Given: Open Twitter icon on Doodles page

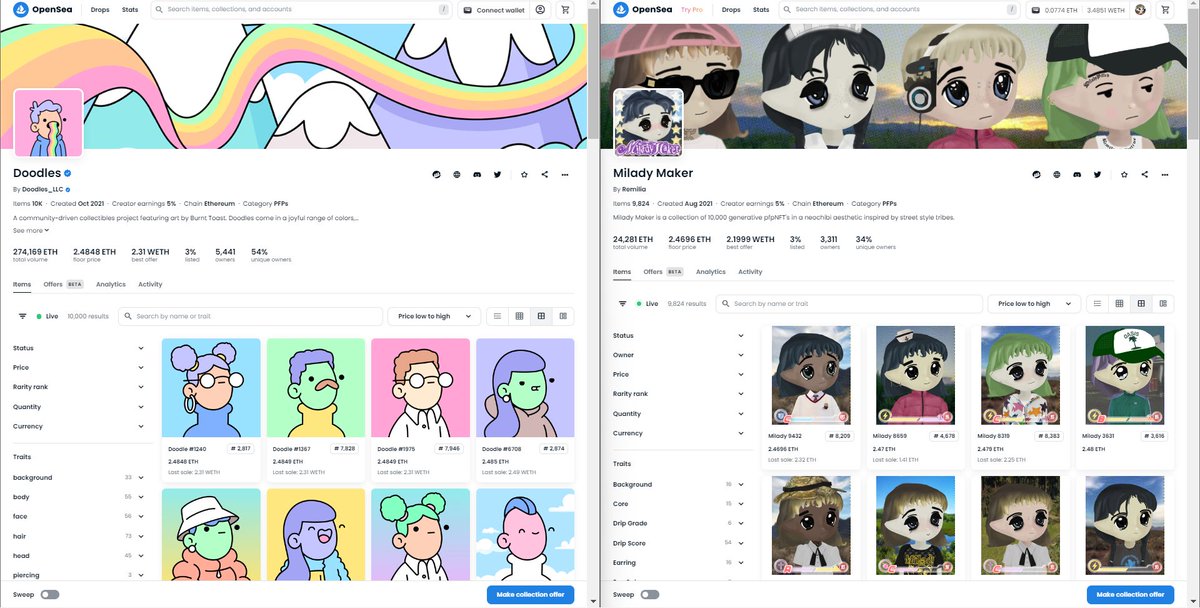Looking at the screenshot, I should point(497,174).
